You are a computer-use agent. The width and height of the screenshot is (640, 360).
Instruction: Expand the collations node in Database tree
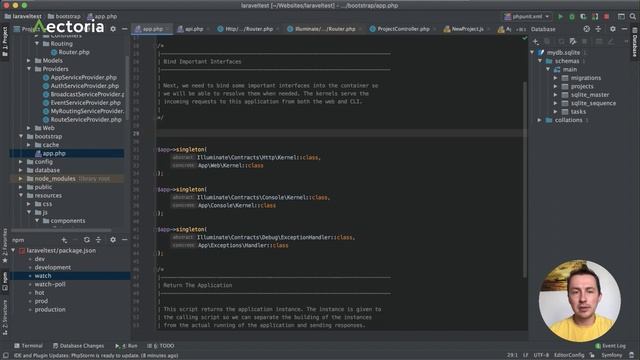pyautogui.click(x=540, y=120)
